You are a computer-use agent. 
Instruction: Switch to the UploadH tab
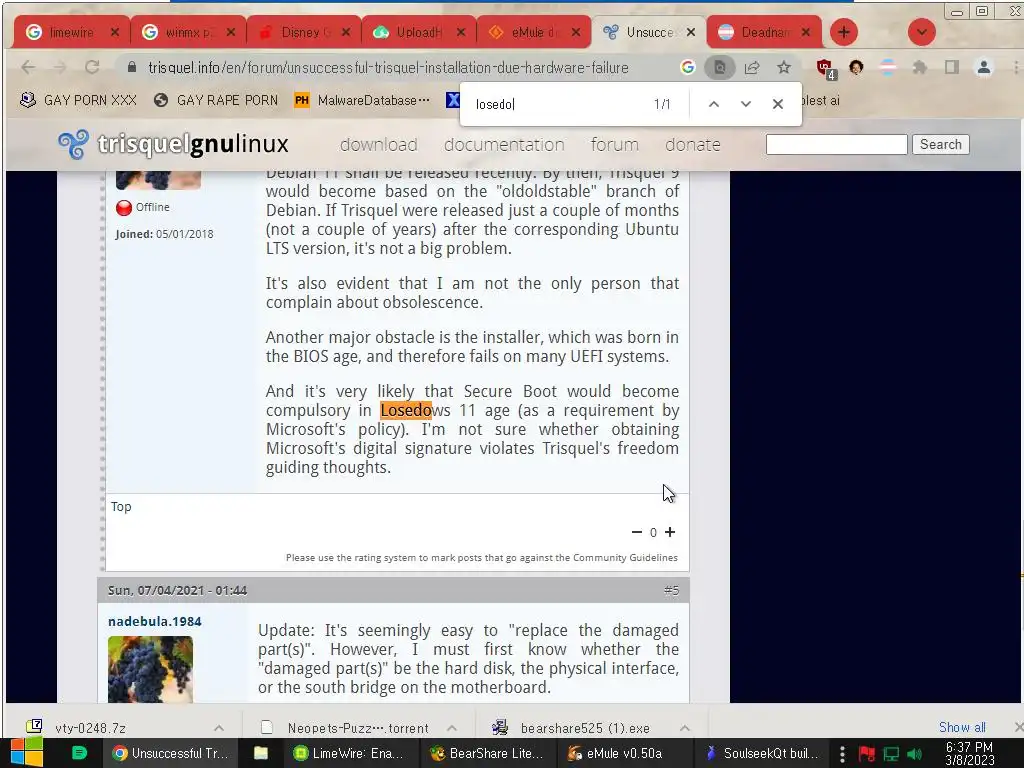coord(419,32)
